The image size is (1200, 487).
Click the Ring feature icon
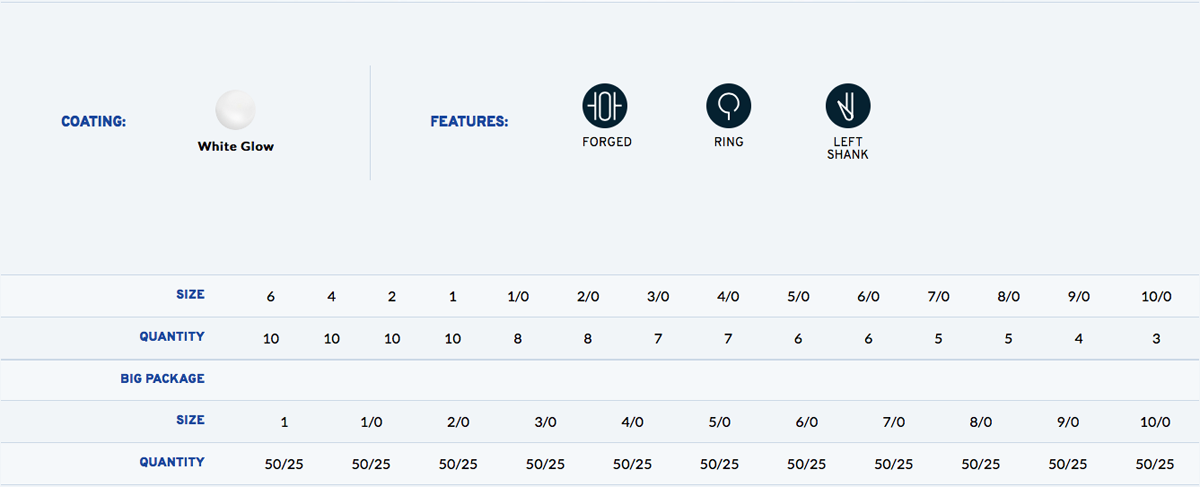729,106
